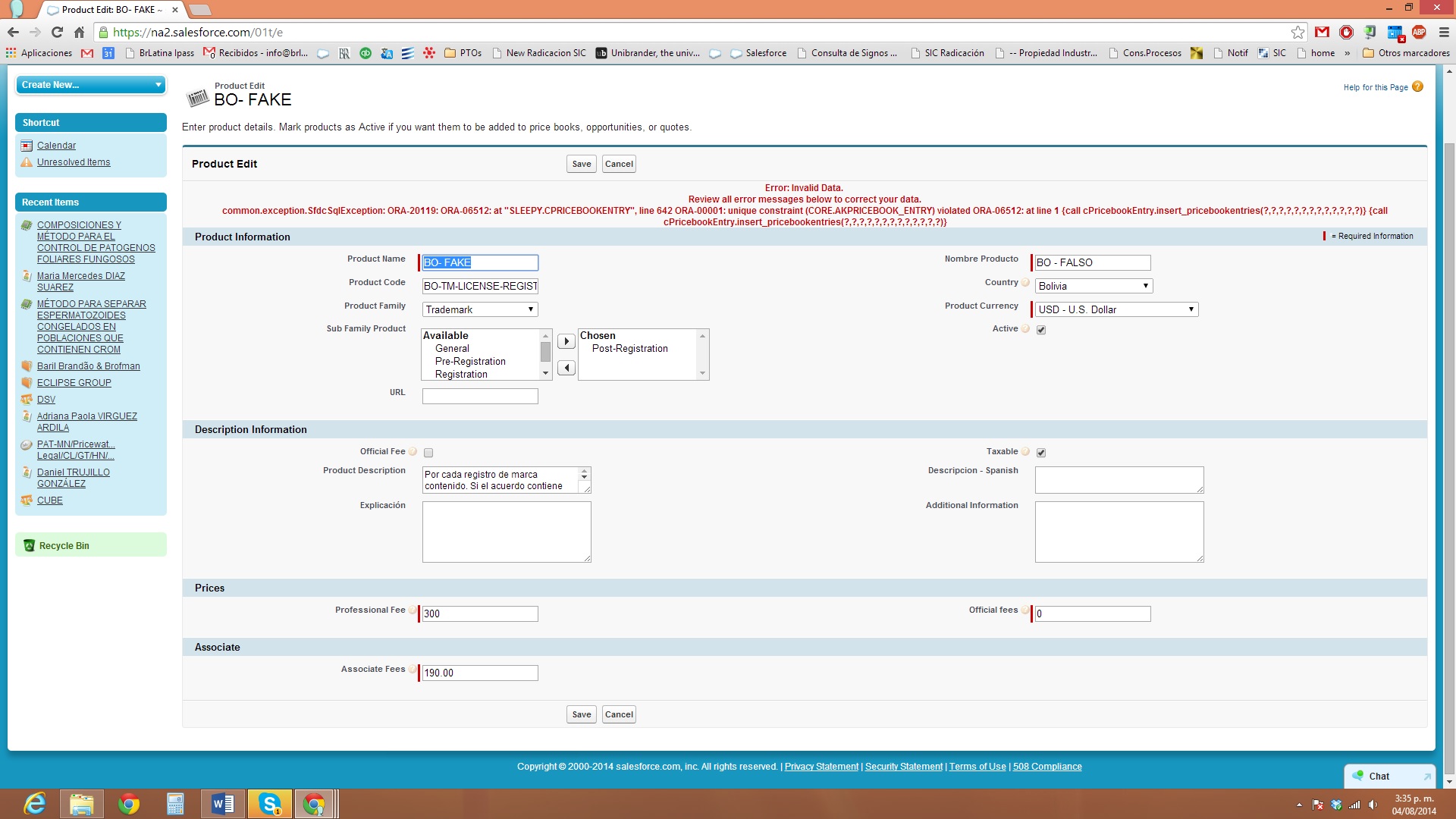Enable the Official Fee checkbox

[x=428, y=453]
